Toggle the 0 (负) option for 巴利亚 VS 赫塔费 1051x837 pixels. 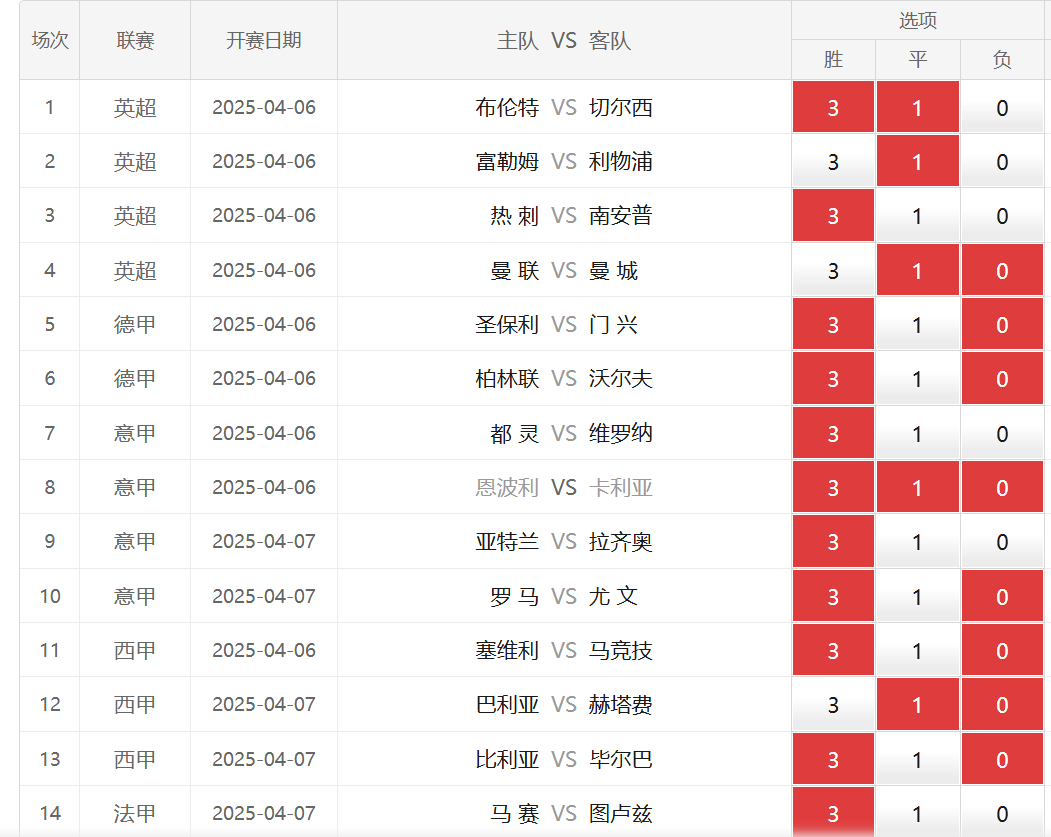coord(1002,704)
